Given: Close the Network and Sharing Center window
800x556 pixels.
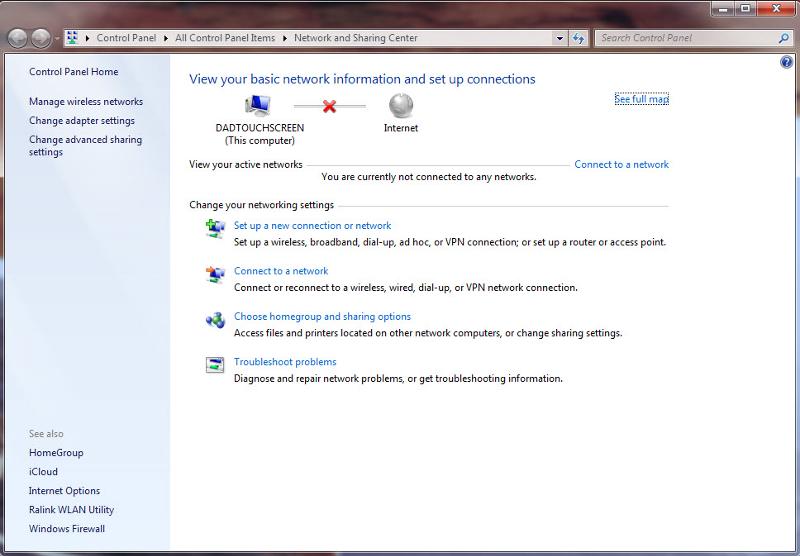Looking at the screenshot, I should click(776, 9).
